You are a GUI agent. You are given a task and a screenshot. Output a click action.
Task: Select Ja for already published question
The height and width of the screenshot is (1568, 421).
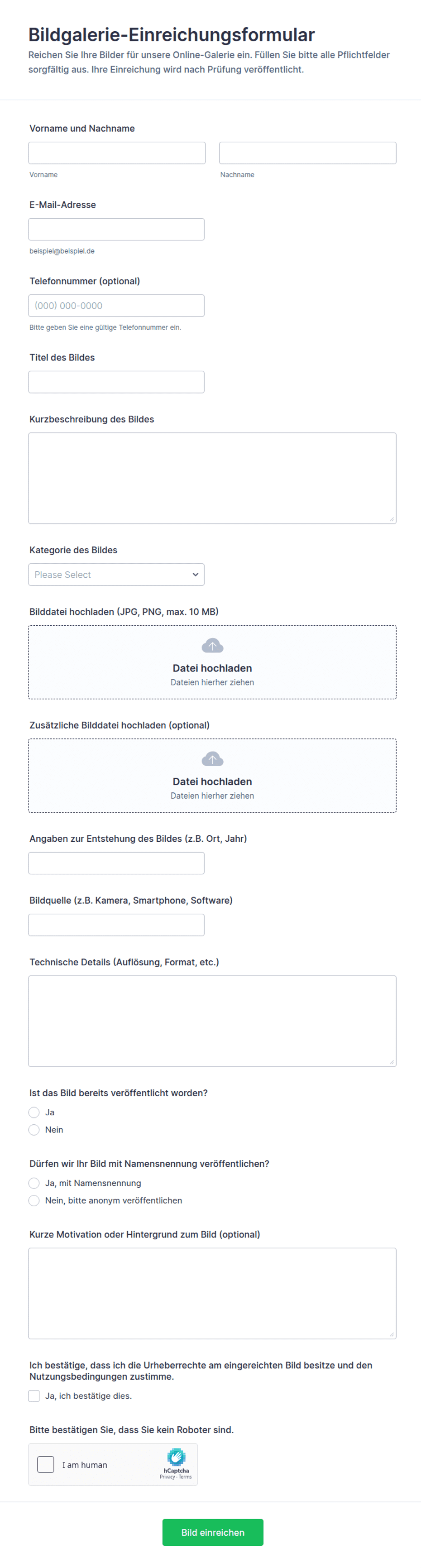(x=34, y=1112)
